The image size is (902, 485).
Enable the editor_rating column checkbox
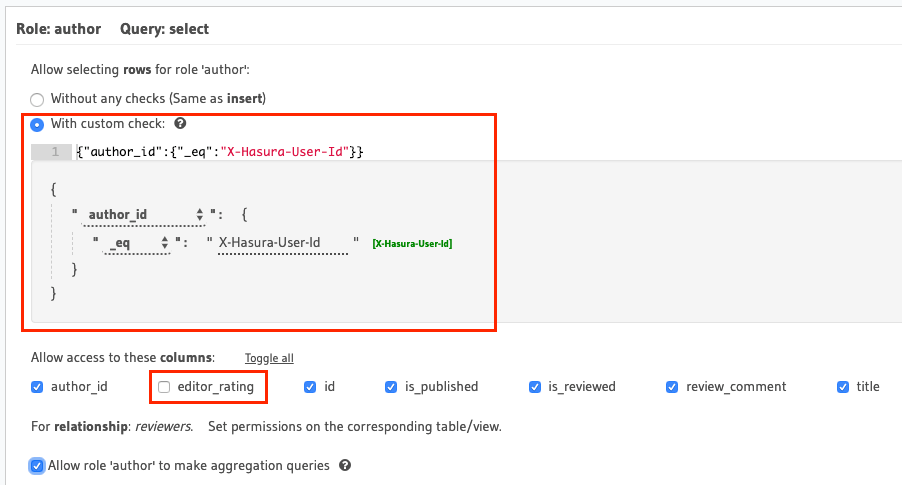pyautogui.click(x=165, y=387)
